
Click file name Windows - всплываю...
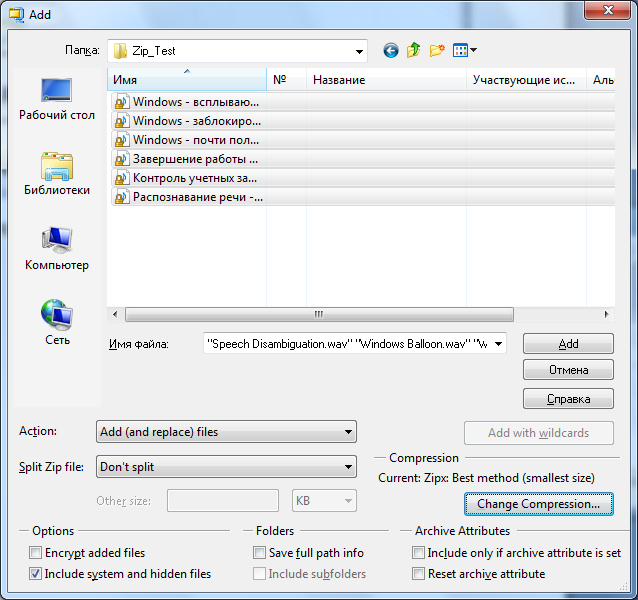(196, 102)
